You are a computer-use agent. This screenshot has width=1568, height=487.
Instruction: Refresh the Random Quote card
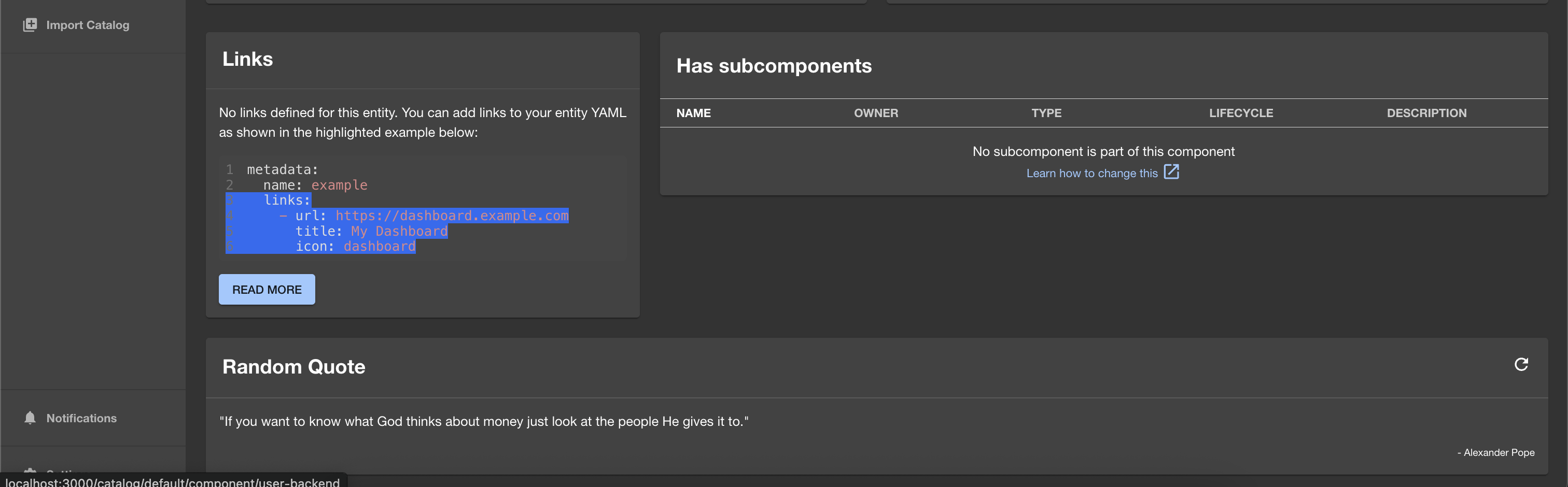click(x=1520, y=364)
